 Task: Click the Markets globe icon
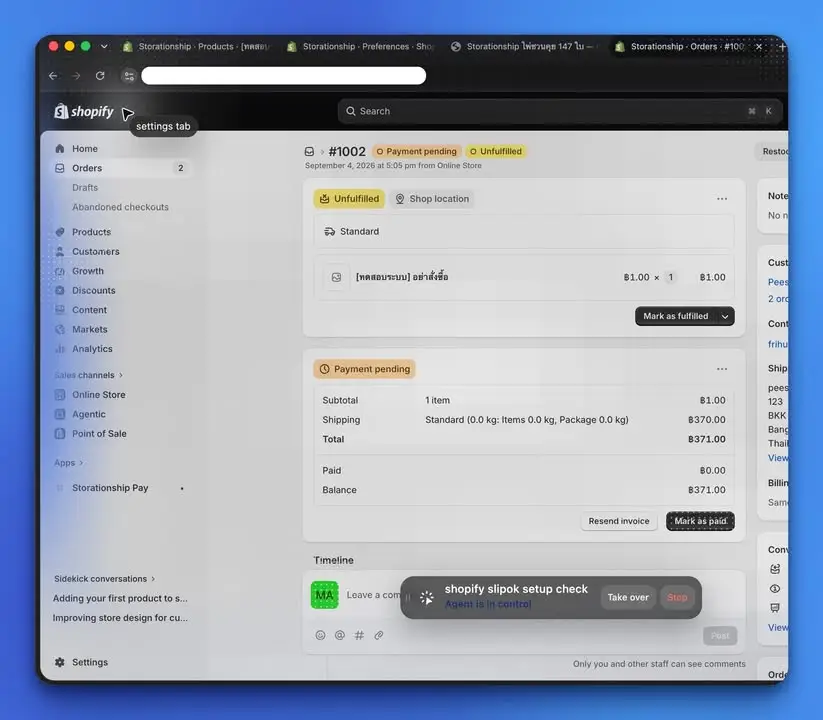click(60, 329)
